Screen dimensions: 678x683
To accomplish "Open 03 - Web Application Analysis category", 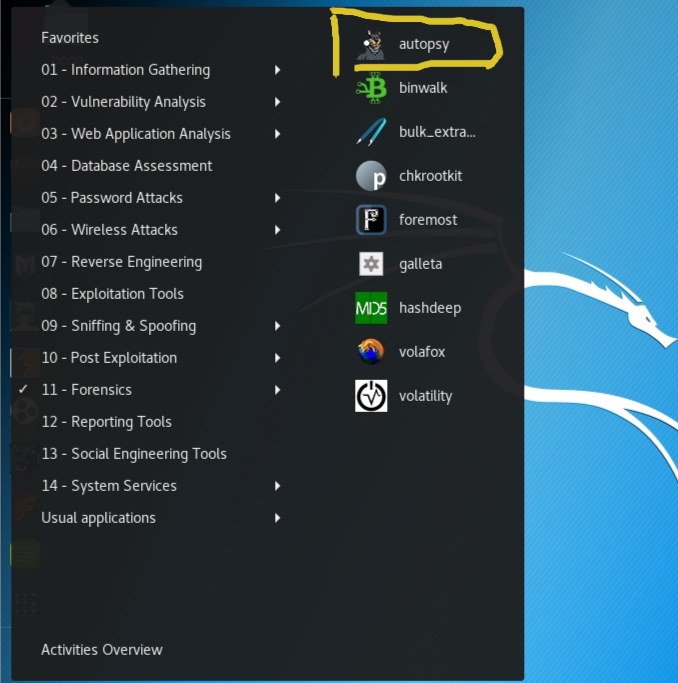I will 136,134.
